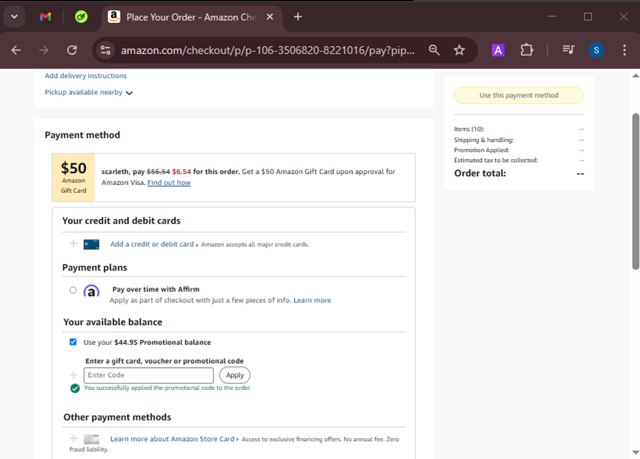Expand Pickup available nearby

(x=89, y=92)
